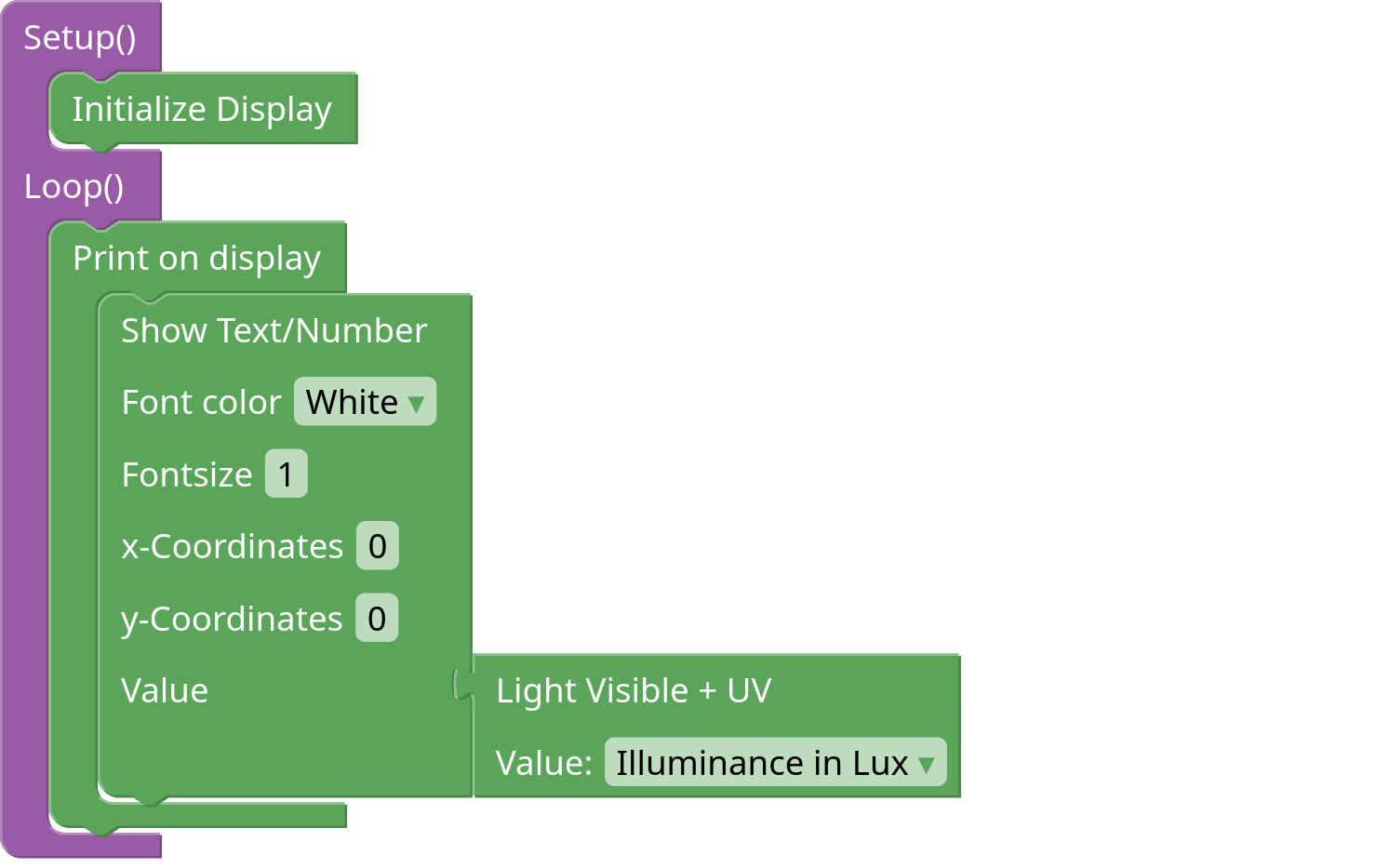
Task: Click the White dropdown arrow
Action: (x=417, y=404)
